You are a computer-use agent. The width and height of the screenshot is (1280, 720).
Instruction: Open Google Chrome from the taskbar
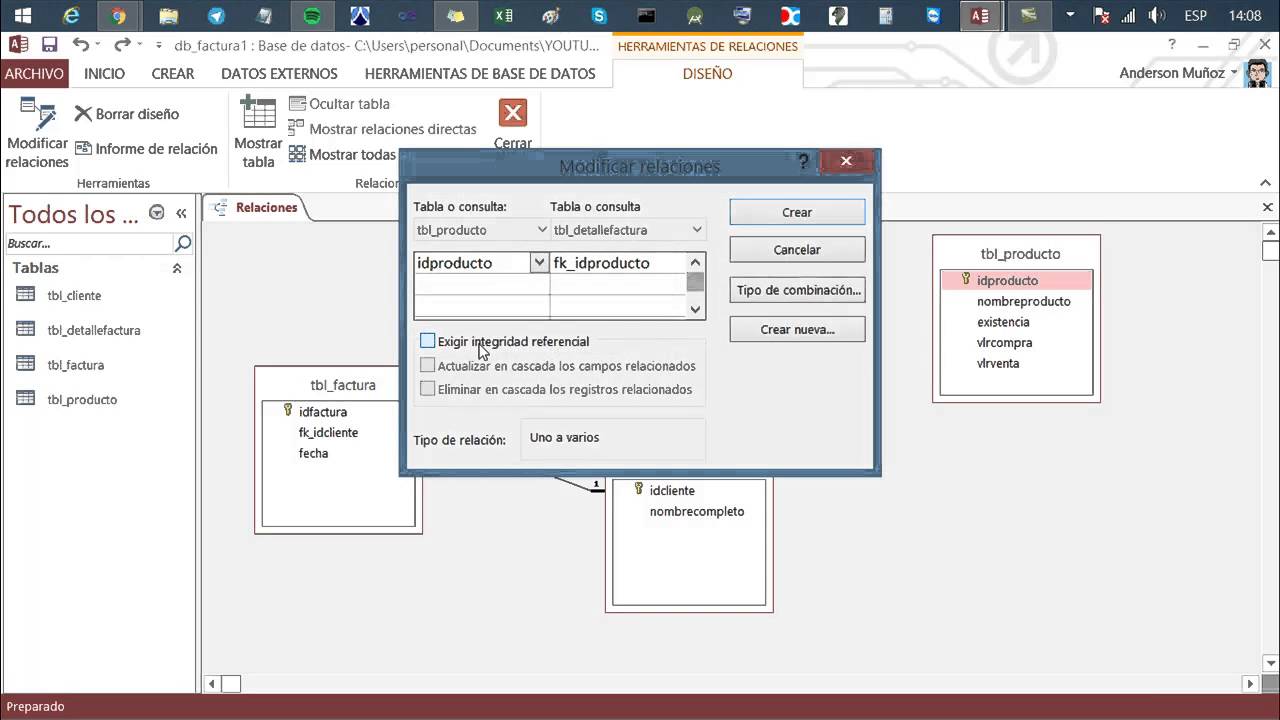[x=119, y=15]
